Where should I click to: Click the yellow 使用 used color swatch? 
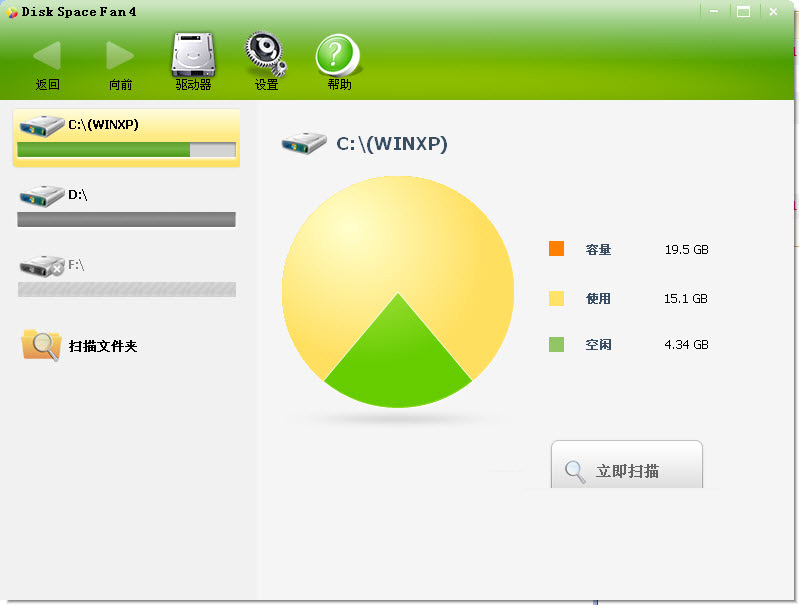[557, 298]
